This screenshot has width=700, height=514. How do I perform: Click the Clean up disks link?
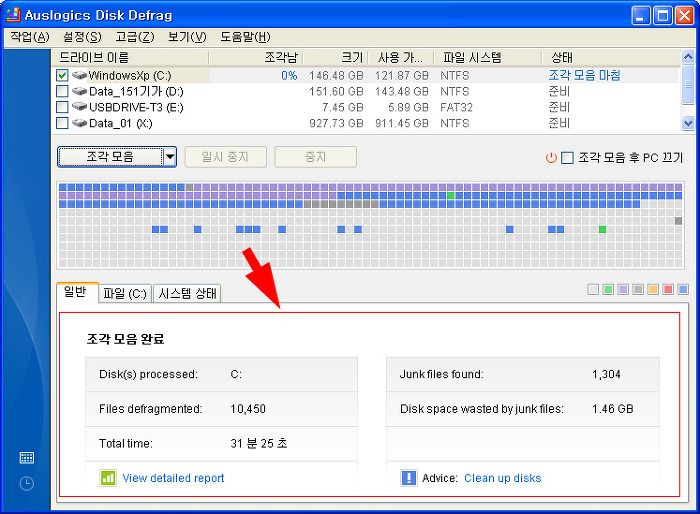click(503, 478)
